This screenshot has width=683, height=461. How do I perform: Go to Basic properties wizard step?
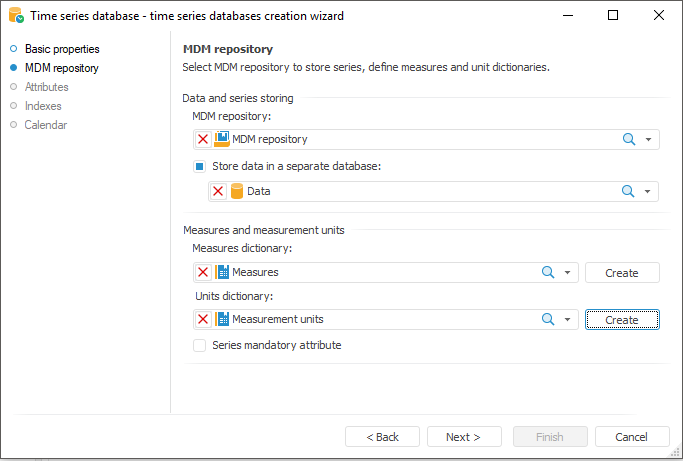point(62,49)
